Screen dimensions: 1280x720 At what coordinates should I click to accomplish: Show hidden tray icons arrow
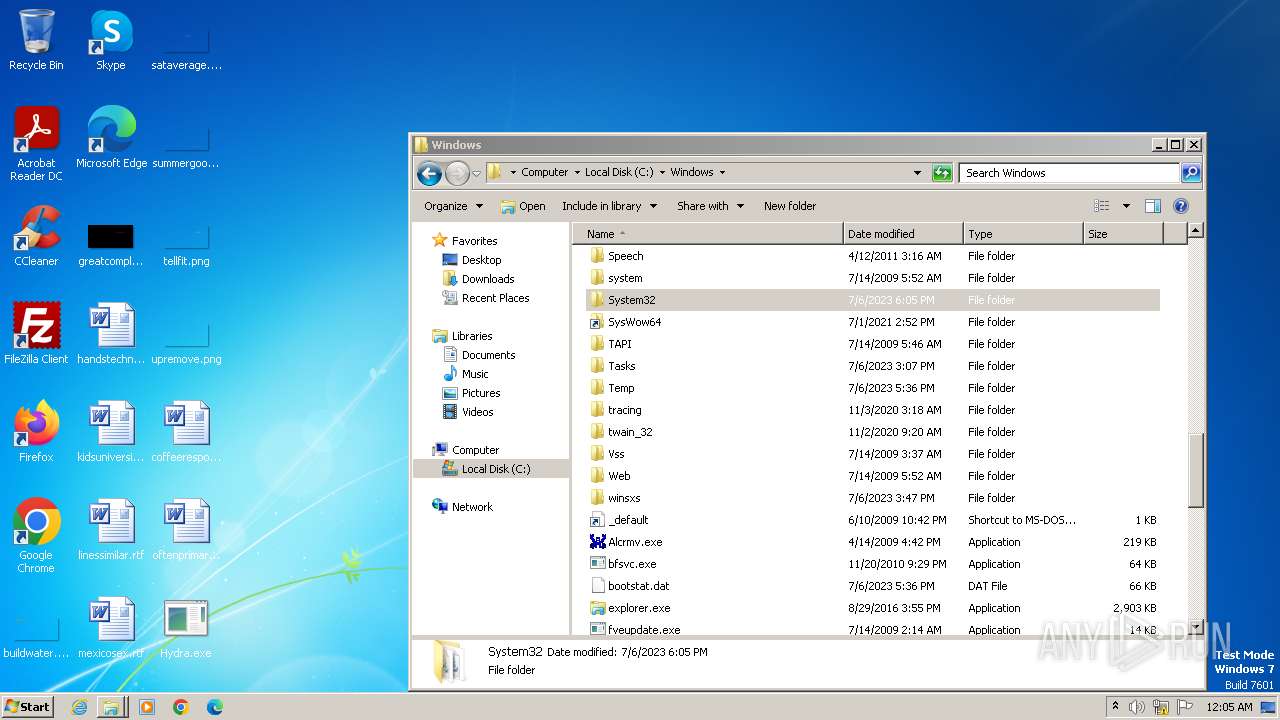[x=1115, y=707]
